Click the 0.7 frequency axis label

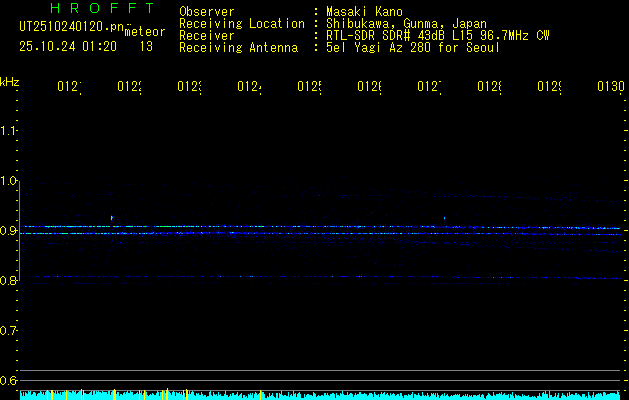tap(8, 331)
